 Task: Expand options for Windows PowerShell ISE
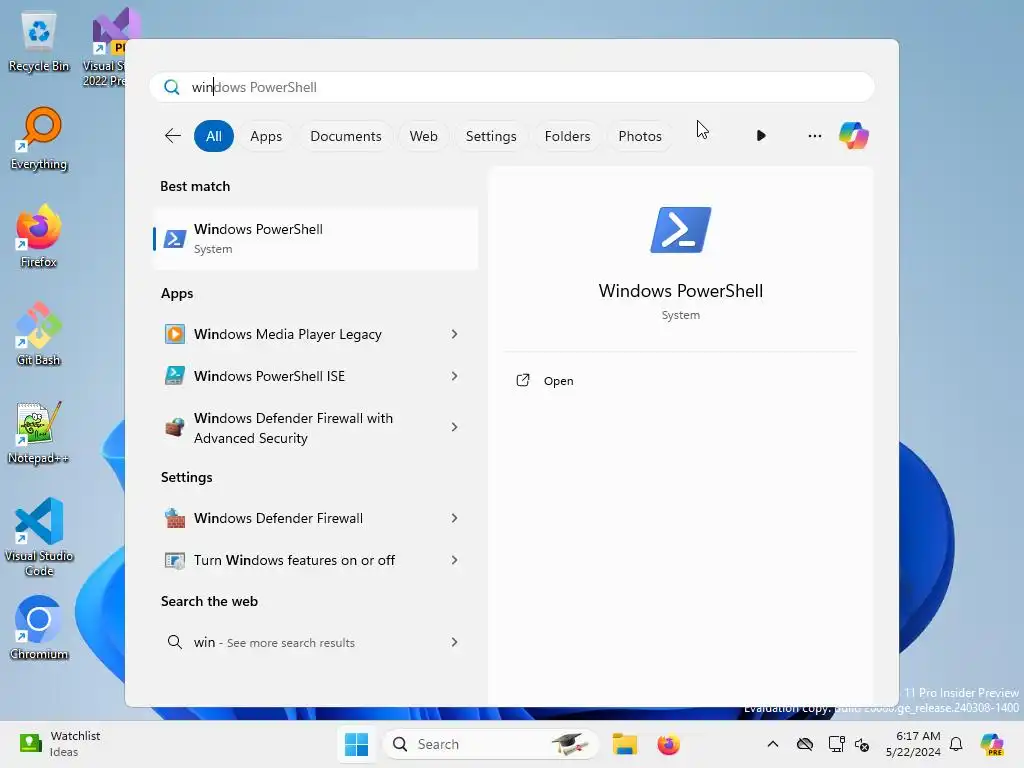click(x=455, y=376)
